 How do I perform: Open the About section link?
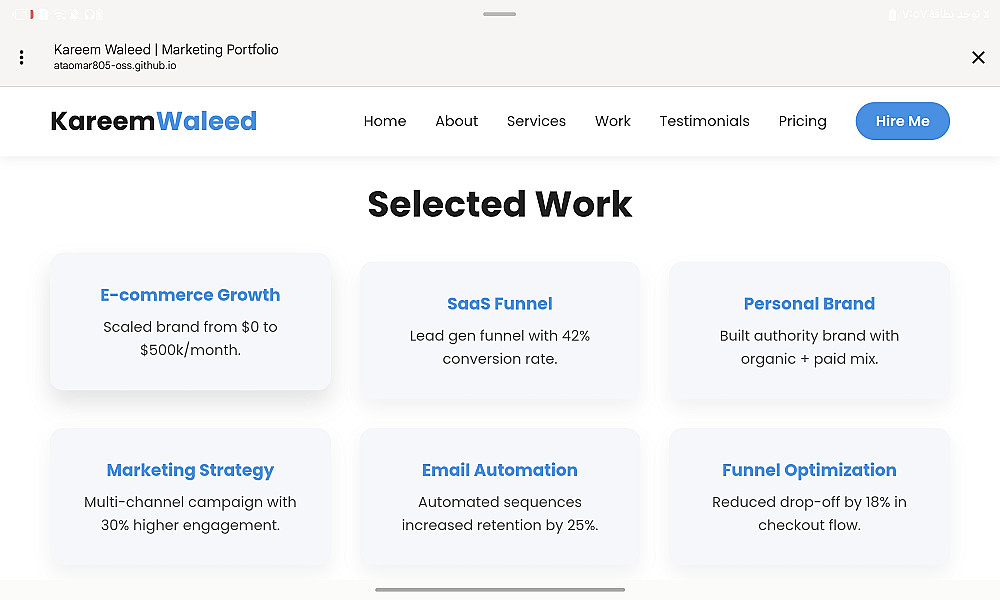click(456, 121)
